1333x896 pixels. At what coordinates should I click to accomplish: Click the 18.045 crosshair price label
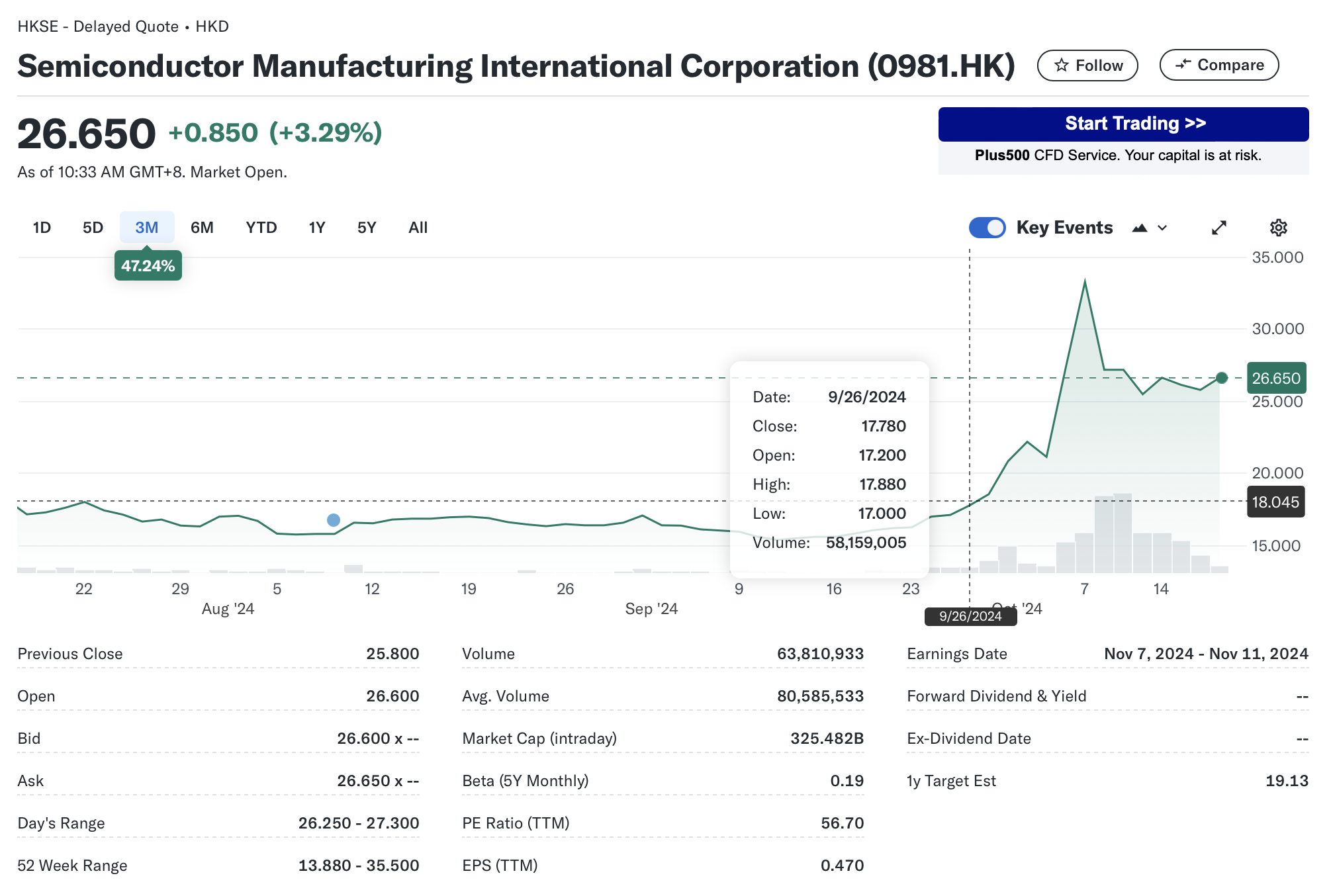click(x=1275, y=502)
